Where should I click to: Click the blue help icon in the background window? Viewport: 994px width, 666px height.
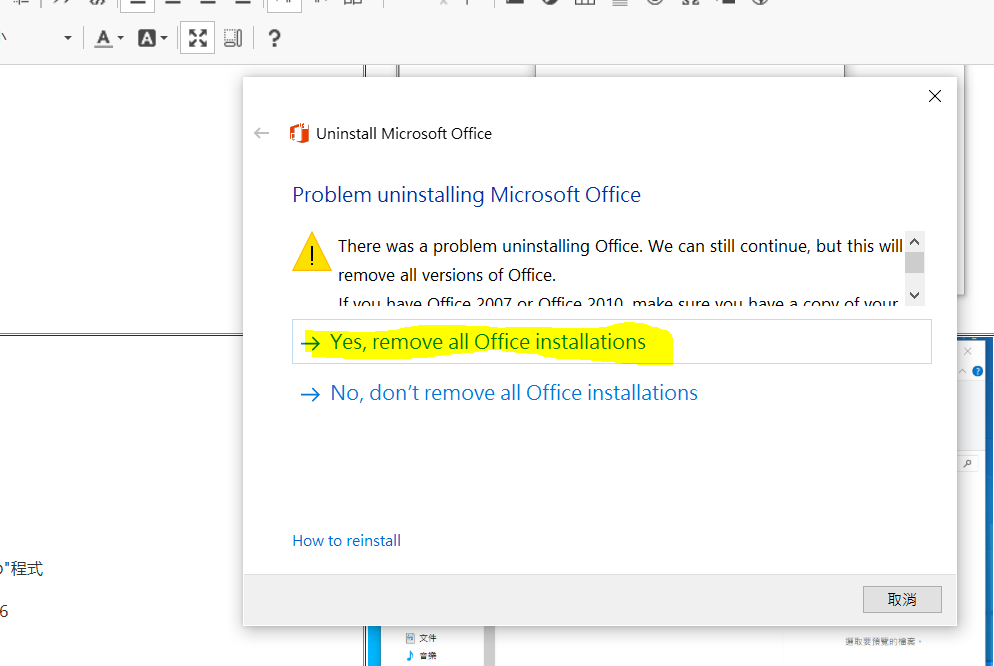coord(978,371)
